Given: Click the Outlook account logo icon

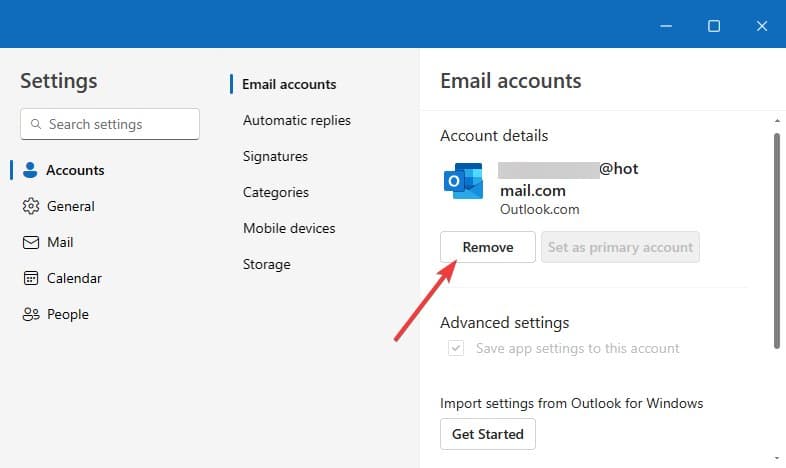Looking at the screenshot, I should 464,180.
